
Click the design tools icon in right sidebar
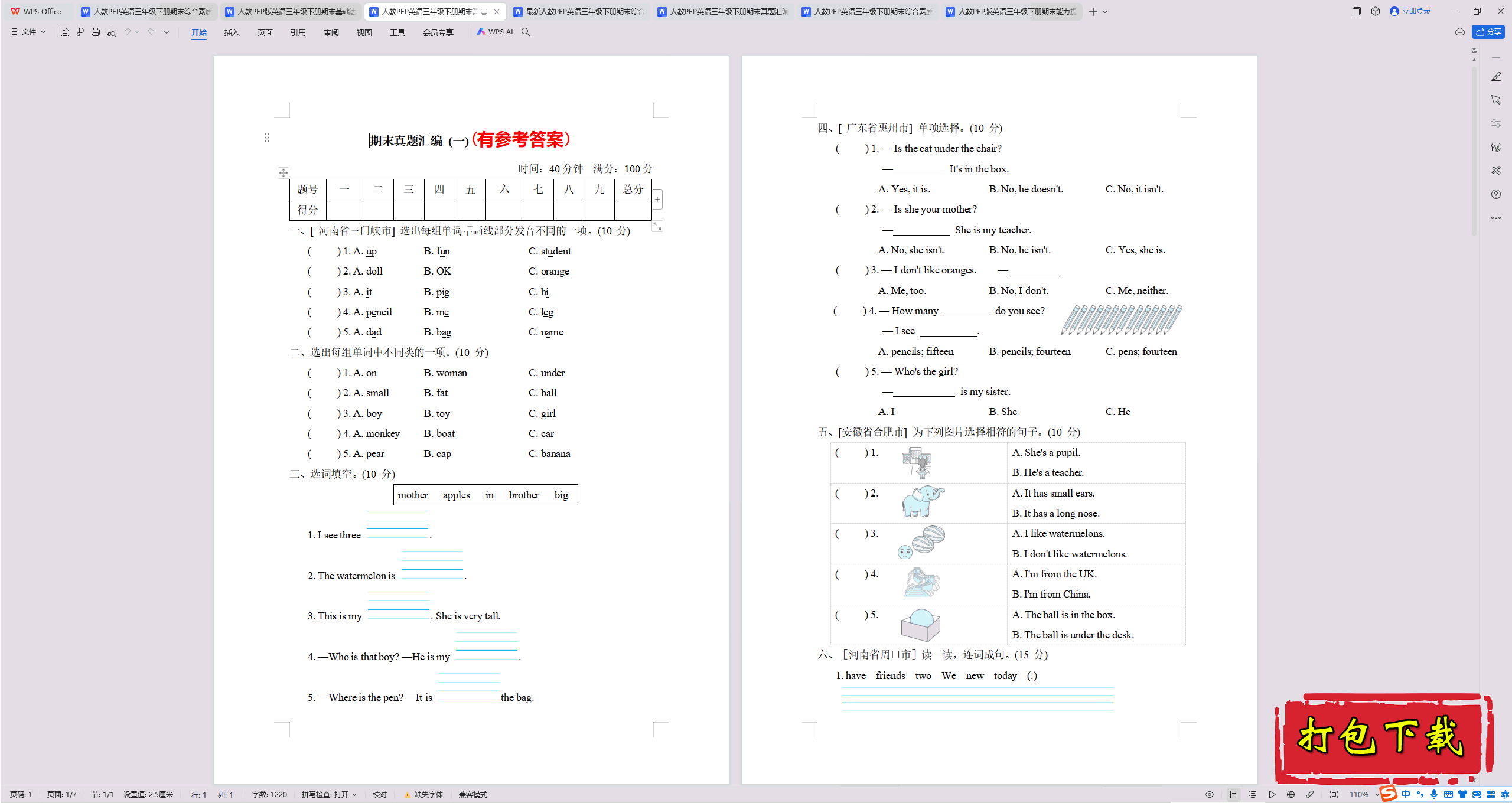(1496, 171)
